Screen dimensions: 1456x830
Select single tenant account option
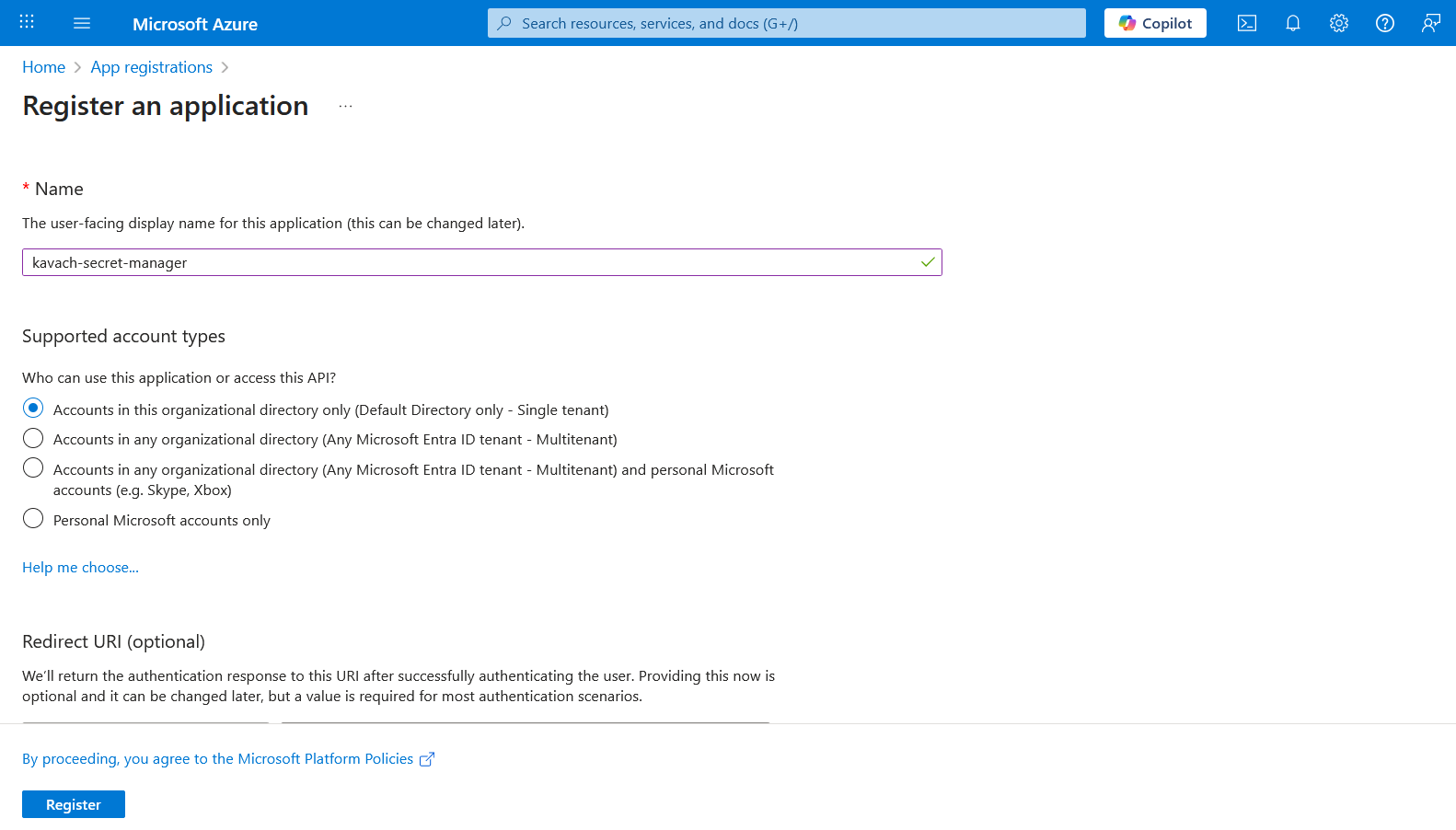(33, 408)
